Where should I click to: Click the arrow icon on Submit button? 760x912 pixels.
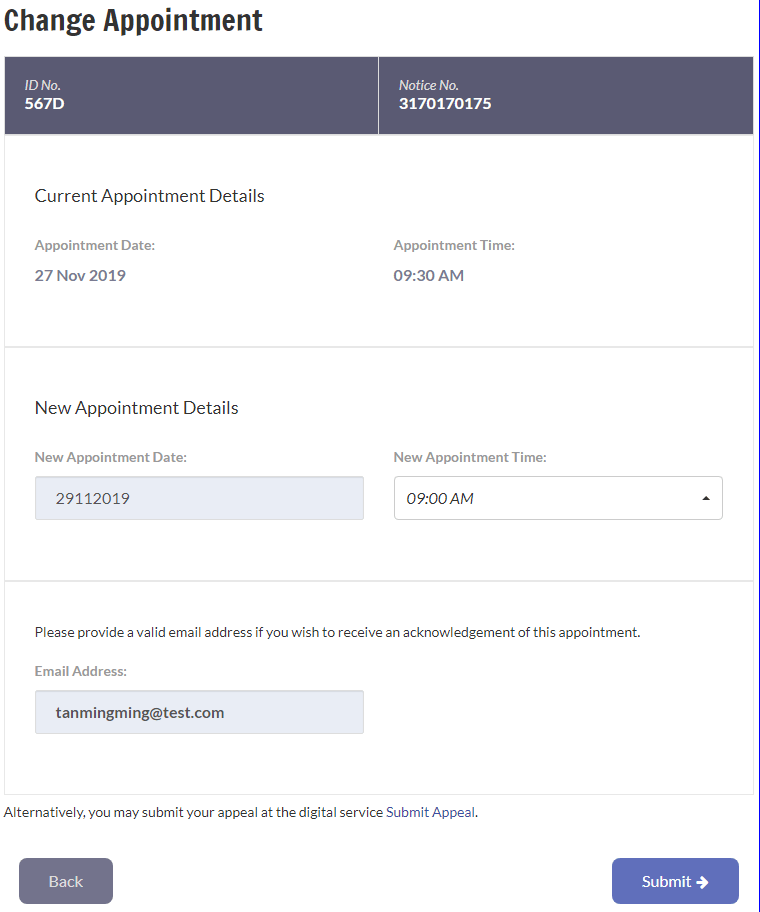click(x=701, y=881)
